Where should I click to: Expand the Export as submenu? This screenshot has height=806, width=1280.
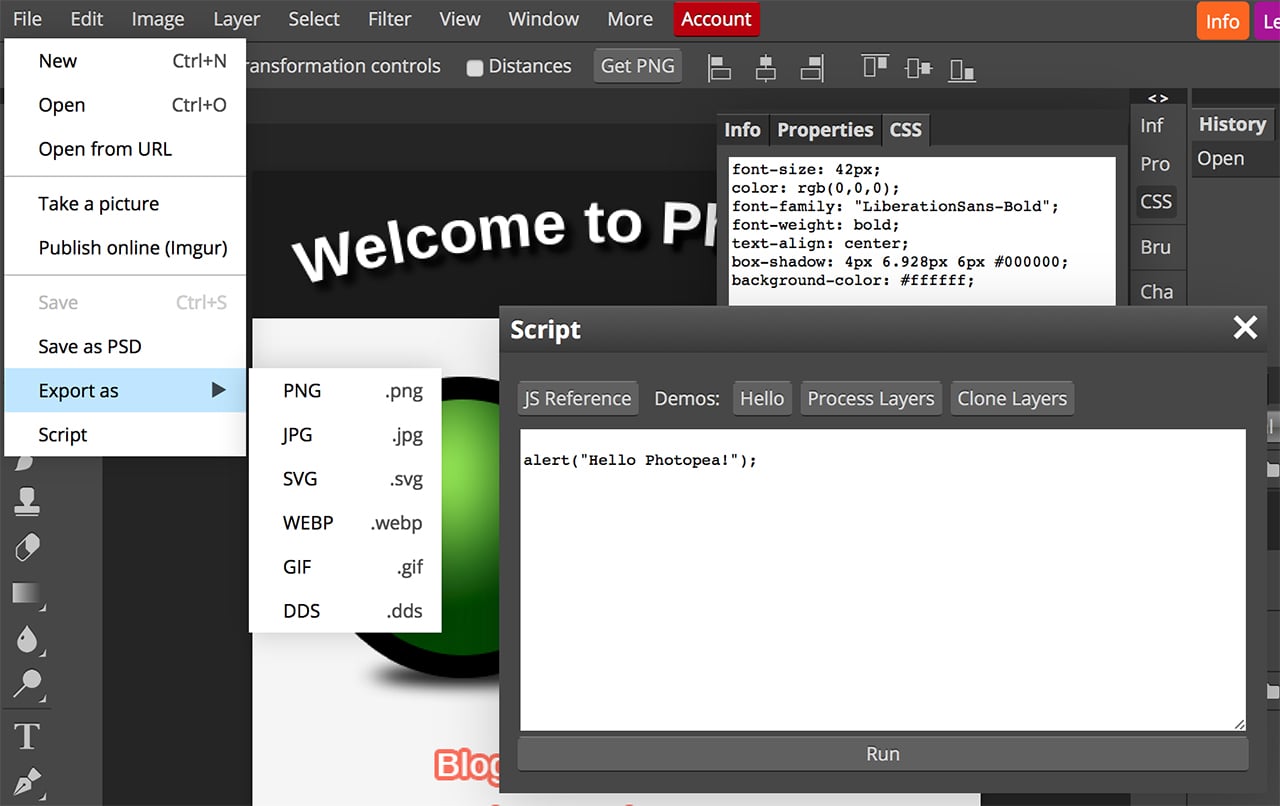point(80,390)
